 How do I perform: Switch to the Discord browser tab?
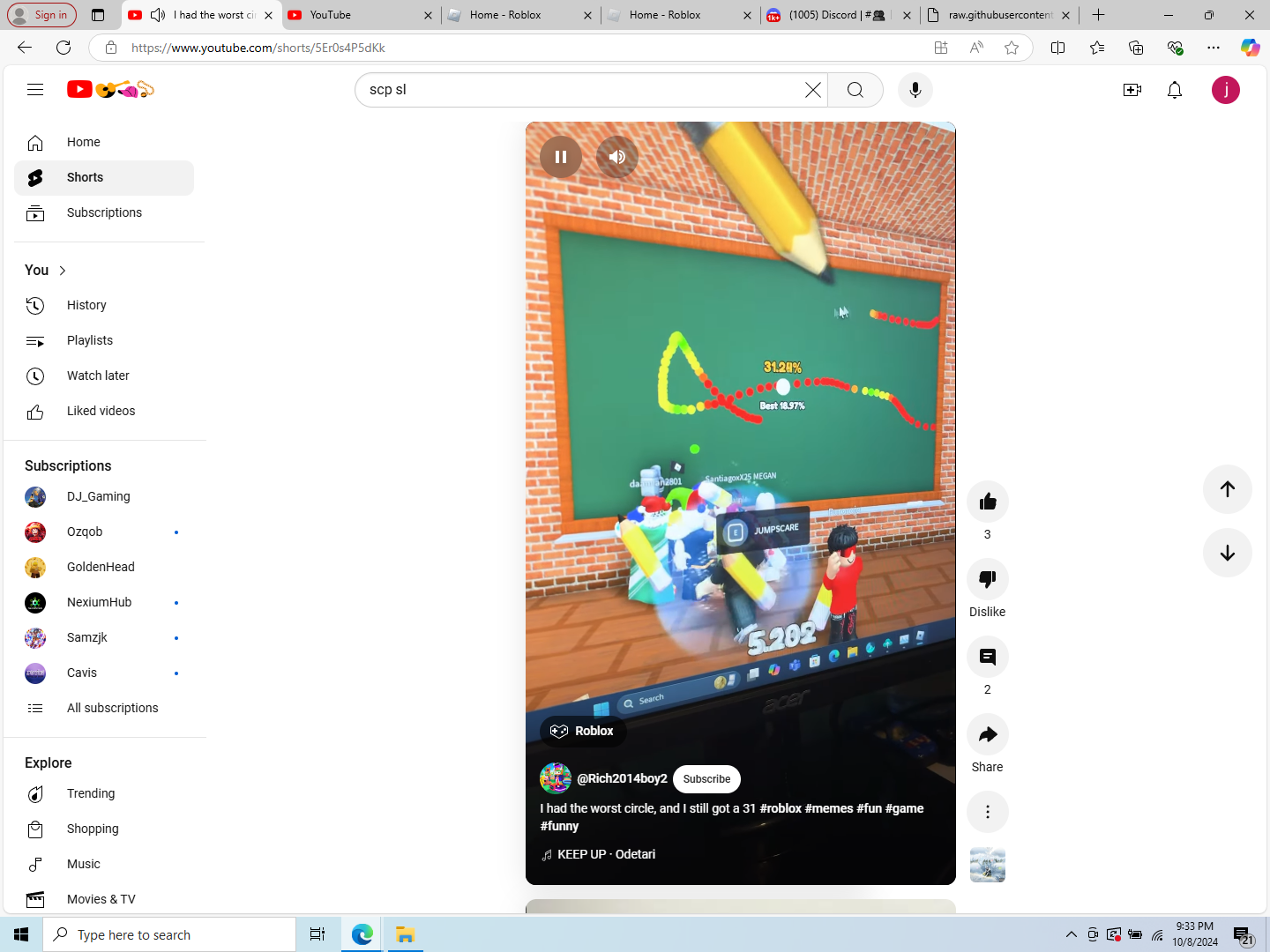point(840,15)
